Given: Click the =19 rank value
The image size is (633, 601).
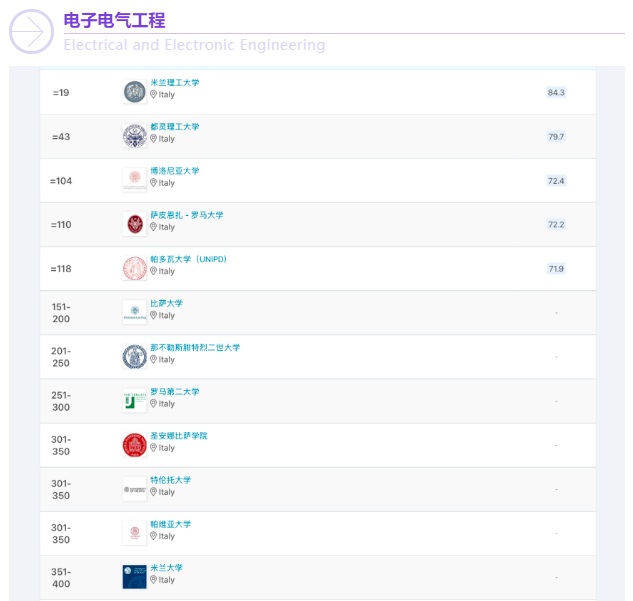Looking at the screenshot, I should (x=61, y=93).
